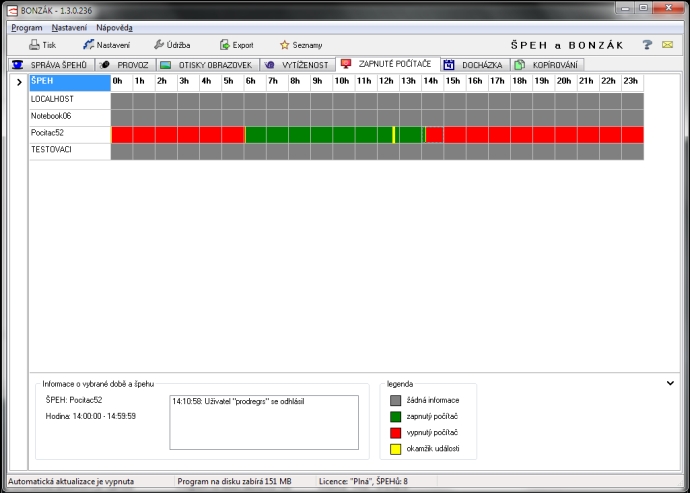Open the Program menu
The image size is (690, 493).
pos(27,28)
